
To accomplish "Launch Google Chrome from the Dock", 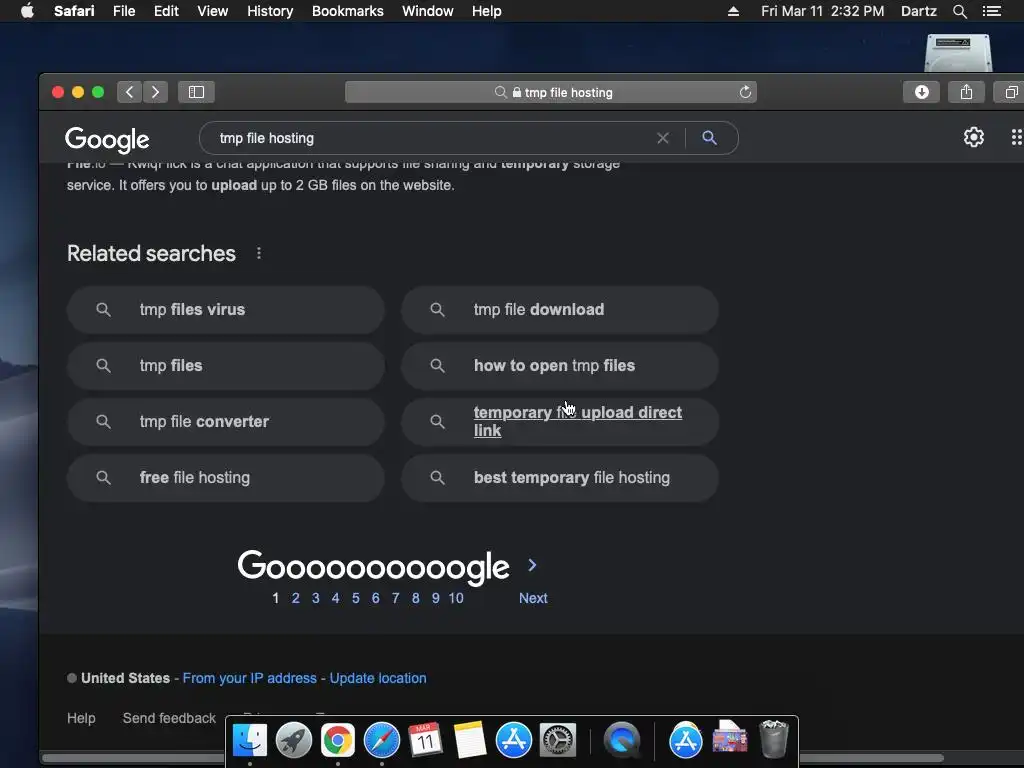I will [338, 741].
